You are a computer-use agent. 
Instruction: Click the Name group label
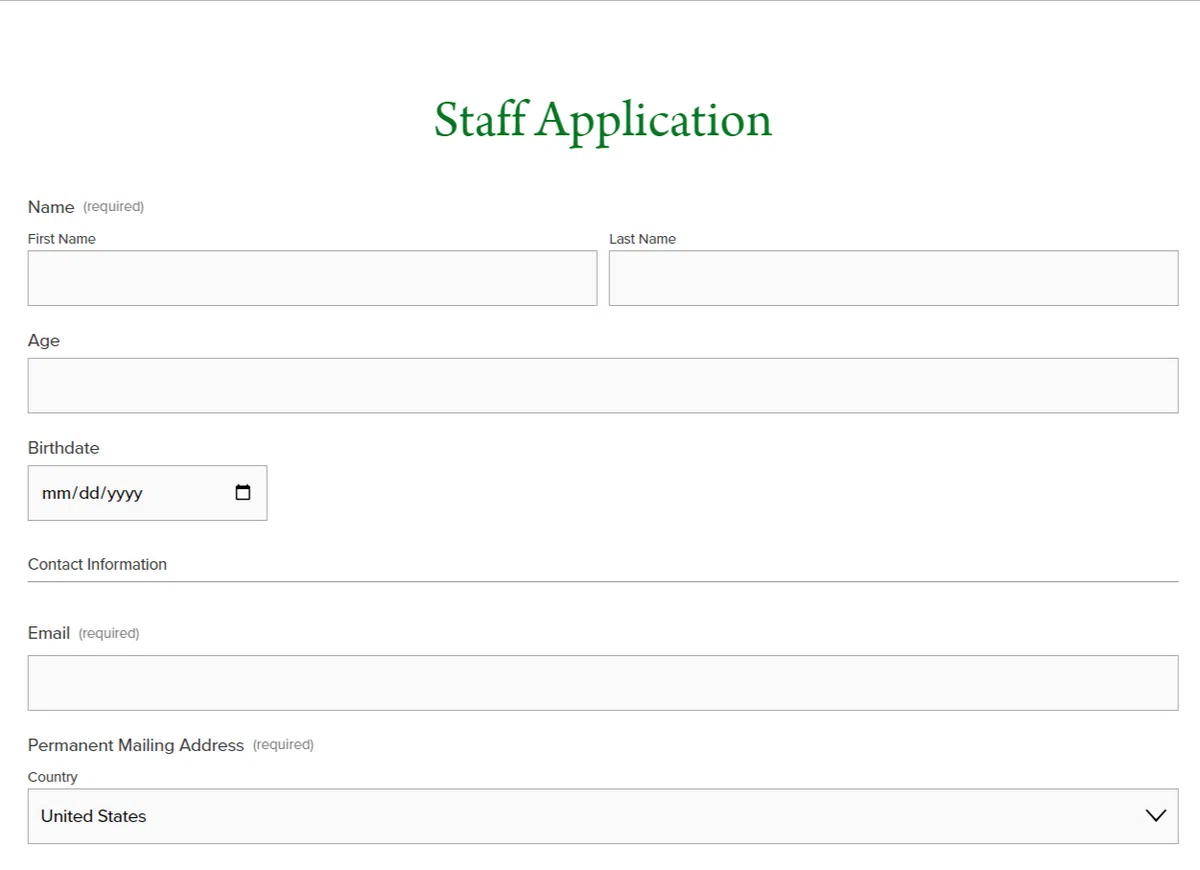(51, 207)
